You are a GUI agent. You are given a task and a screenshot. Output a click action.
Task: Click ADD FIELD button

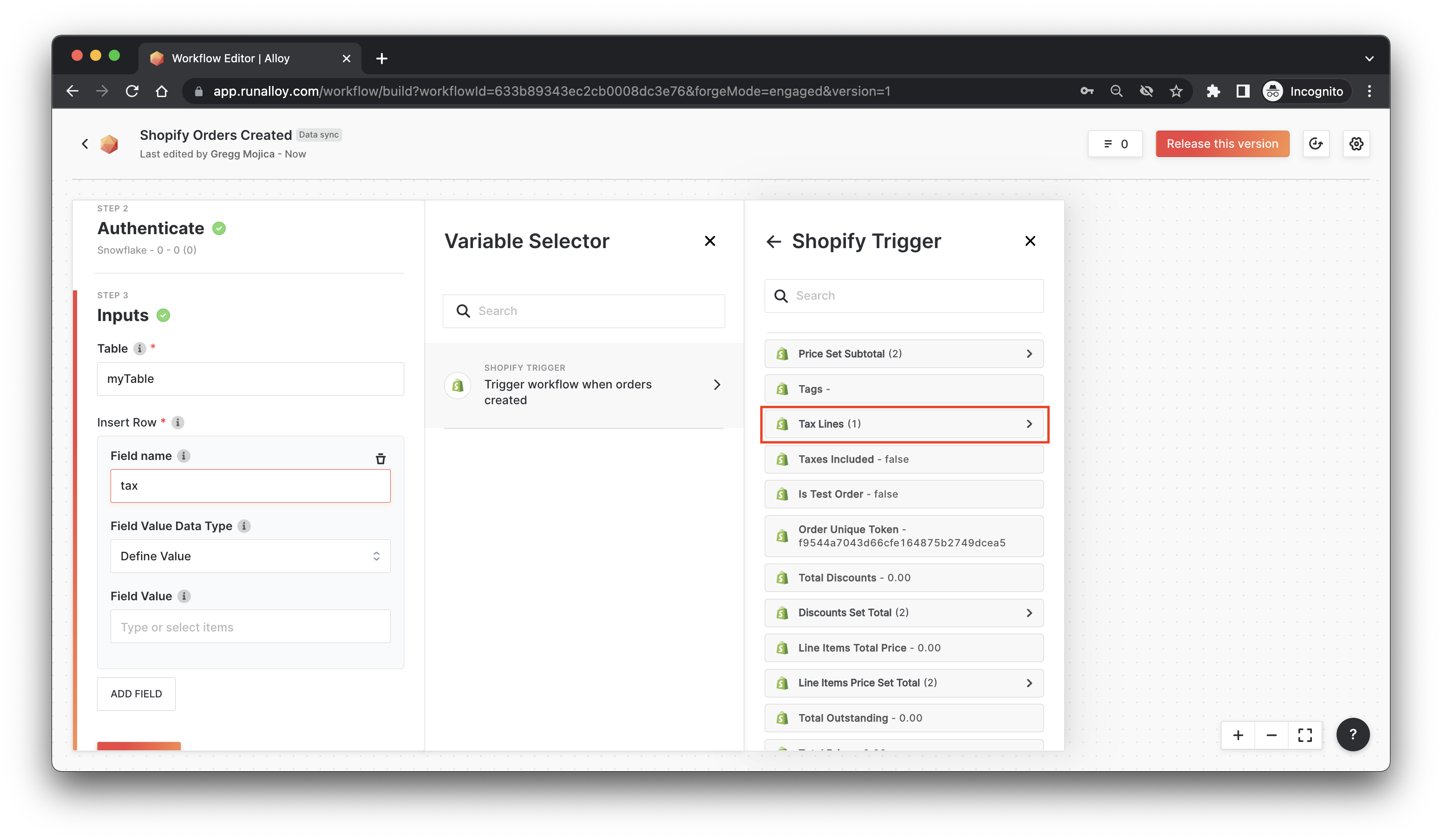click(x=136, y=694)
